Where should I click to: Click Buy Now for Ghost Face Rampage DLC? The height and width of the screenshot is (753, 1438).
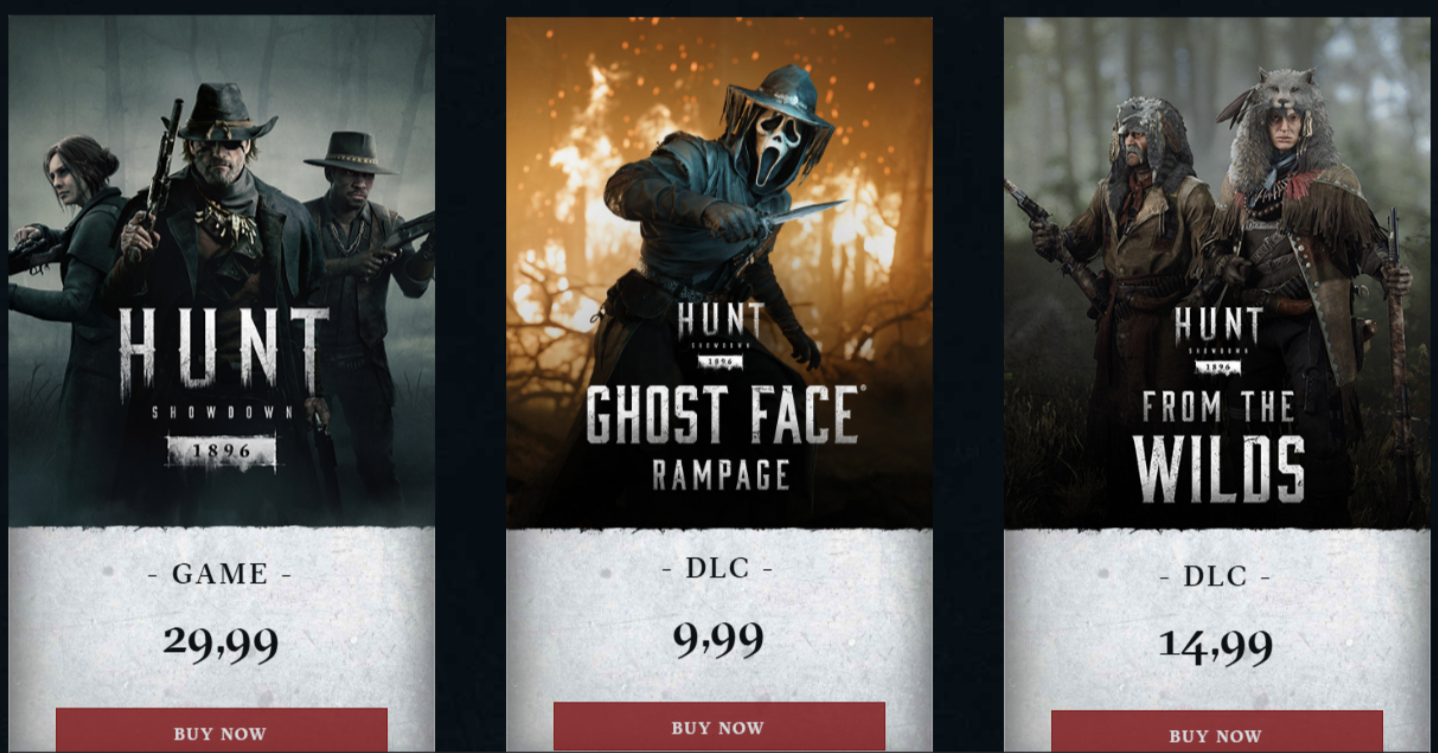point(719,727)
